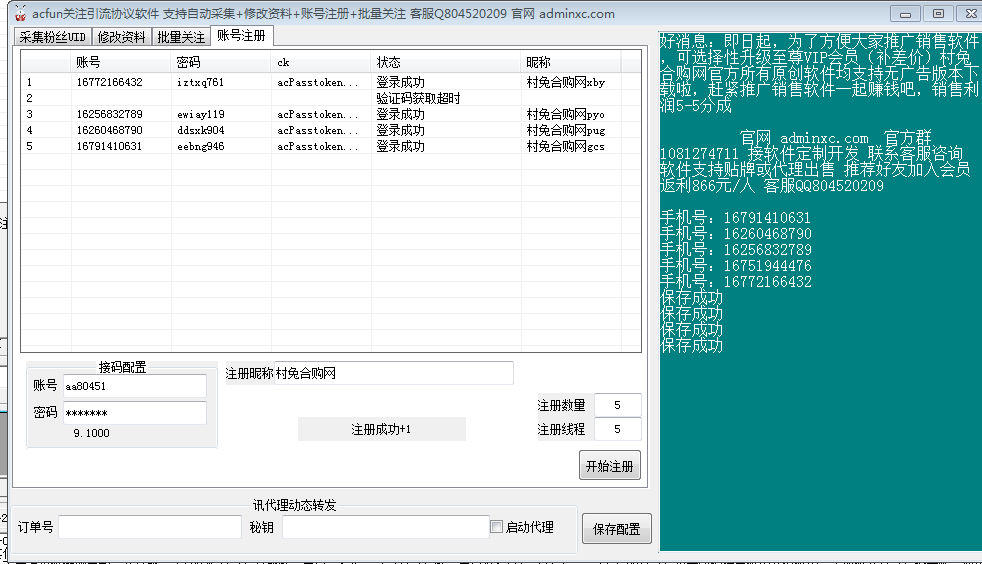Edit the 注册数量 field
Viewport: 982px width, 564px height.
pyautogui.click(x=617, y=405)
